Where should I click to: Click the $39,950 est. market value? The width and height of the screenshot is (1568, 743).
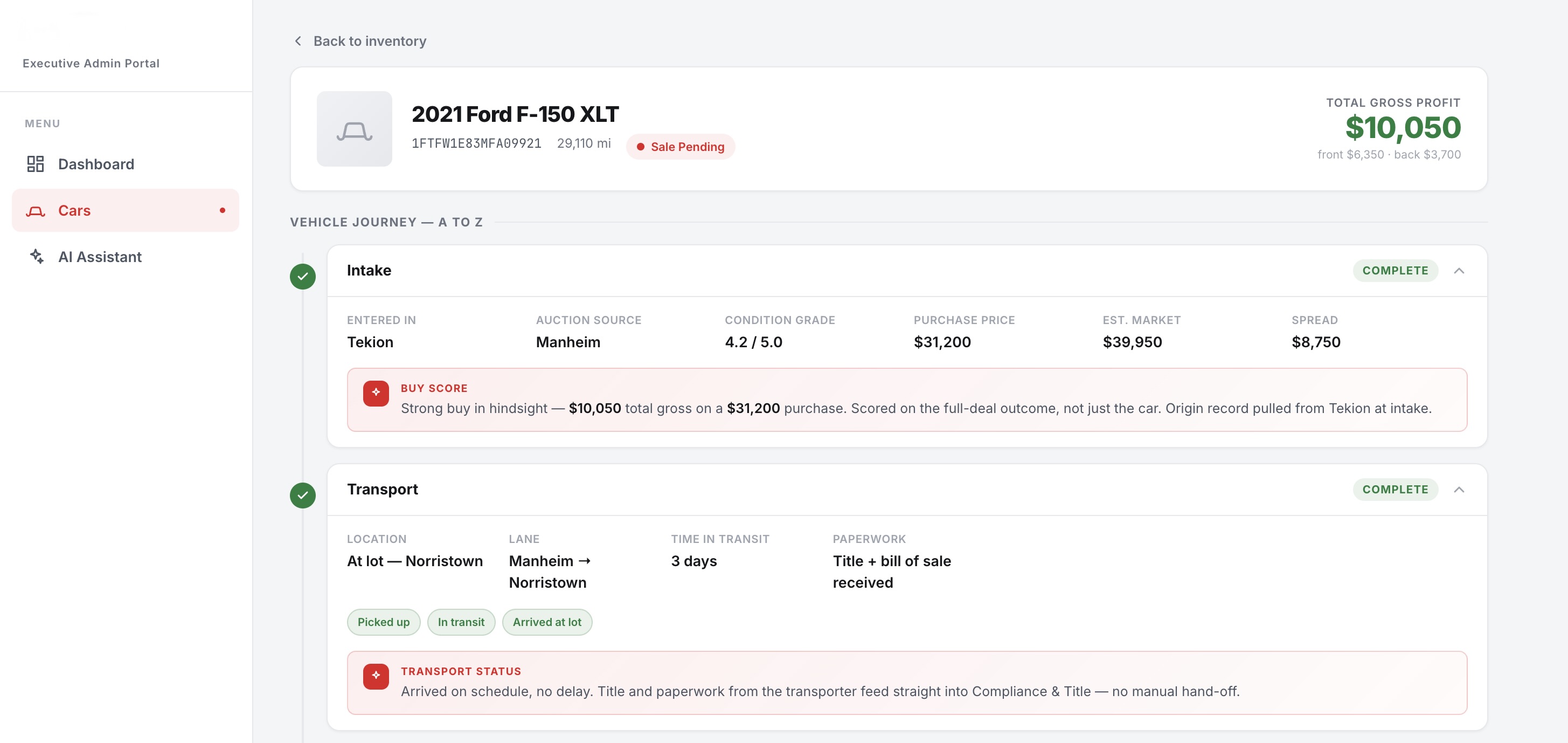1132,342
